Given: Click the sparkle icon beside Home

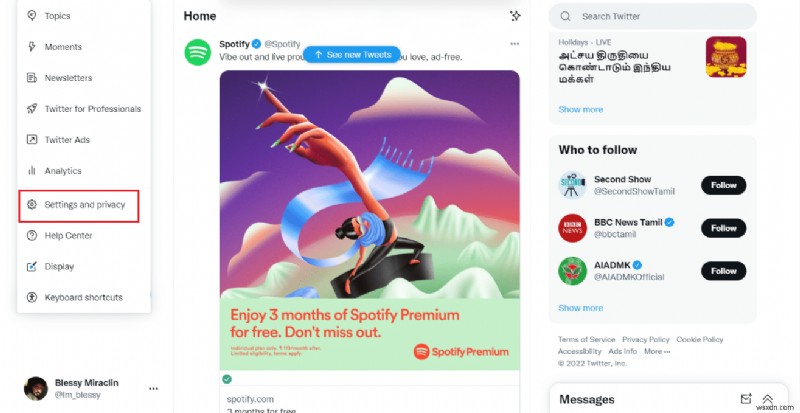Looking at the screenshot, I should [x=515, y=16].
